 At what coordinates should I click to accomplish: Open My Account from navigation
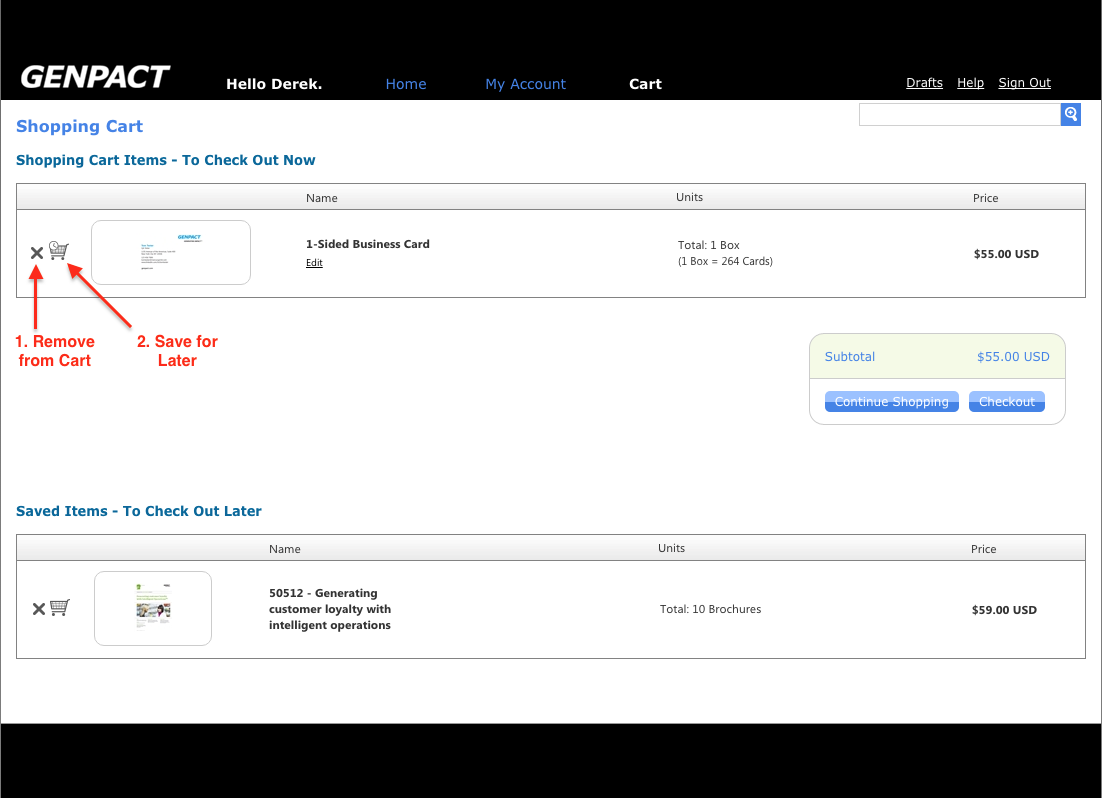525,84
